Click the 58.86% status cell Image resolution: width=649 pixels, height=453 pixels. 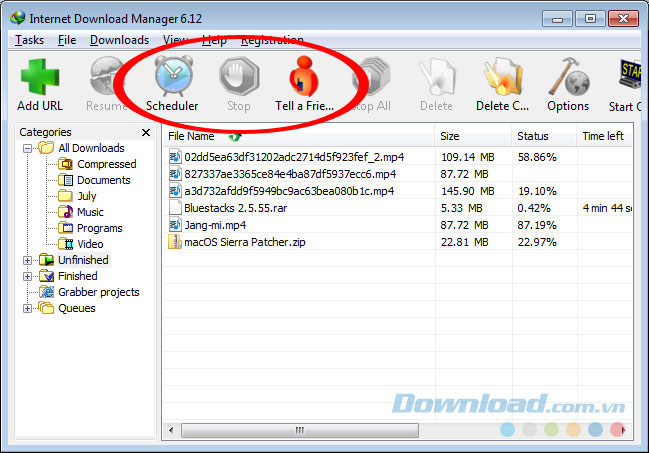tap(537, 157)
